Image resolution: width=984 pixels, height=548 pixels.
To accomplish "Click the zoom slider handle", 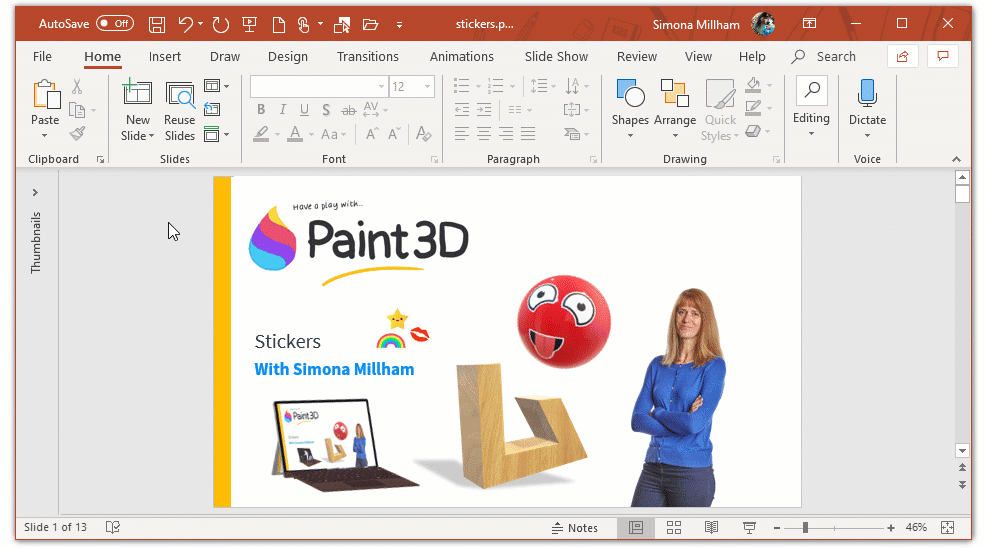I will coord(805,528).
